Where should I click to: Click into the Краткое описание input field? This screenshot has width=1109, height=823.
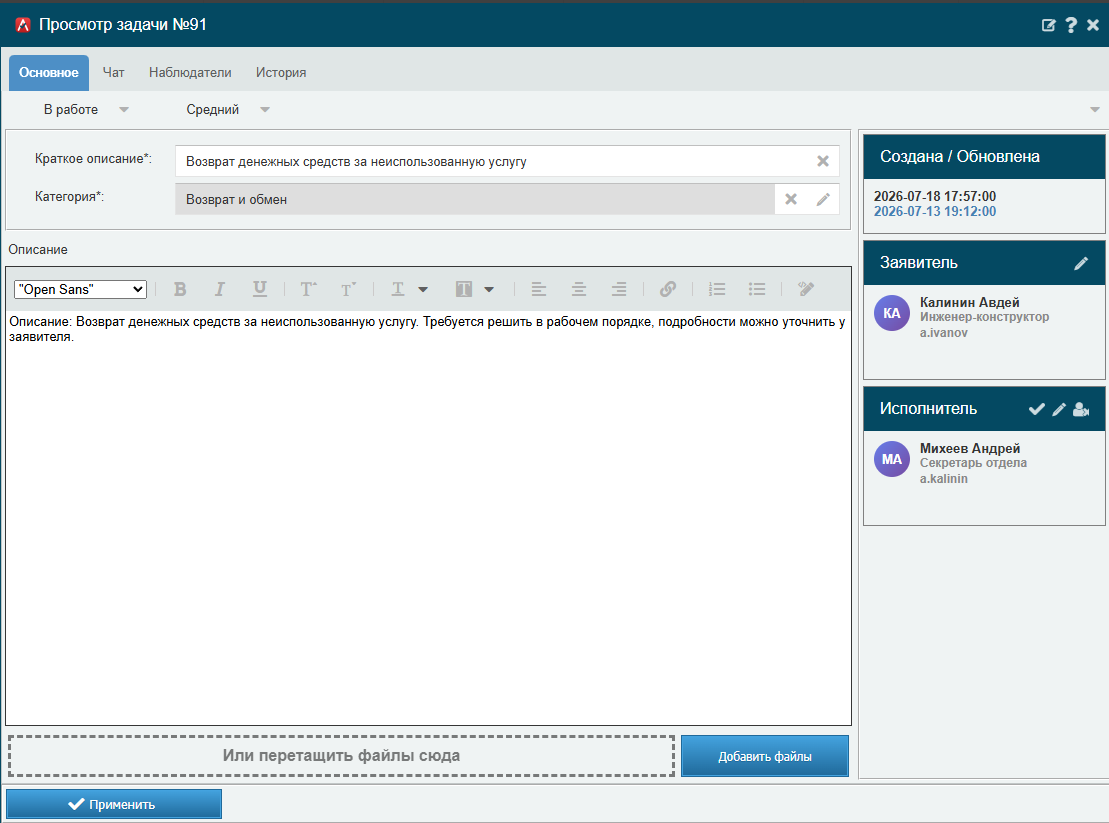495,161
